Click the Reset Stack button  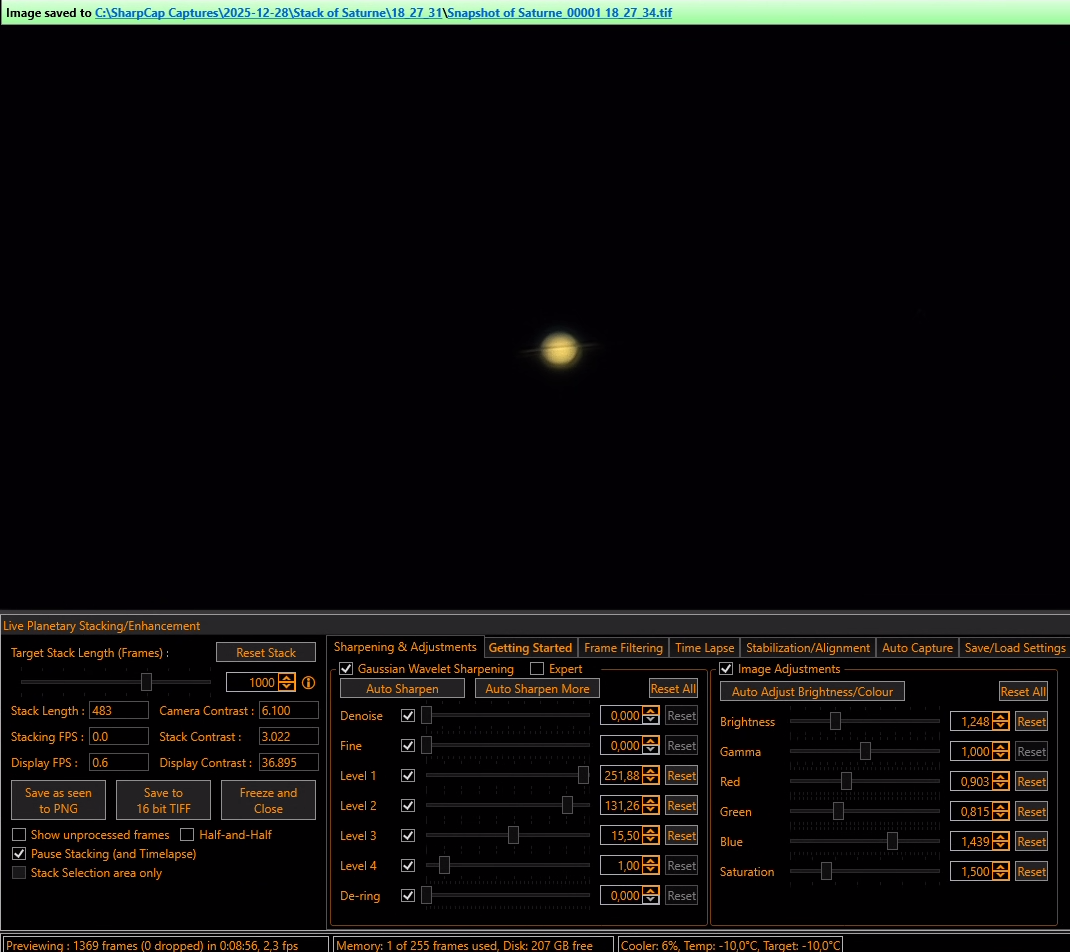[x=265, y=652]
